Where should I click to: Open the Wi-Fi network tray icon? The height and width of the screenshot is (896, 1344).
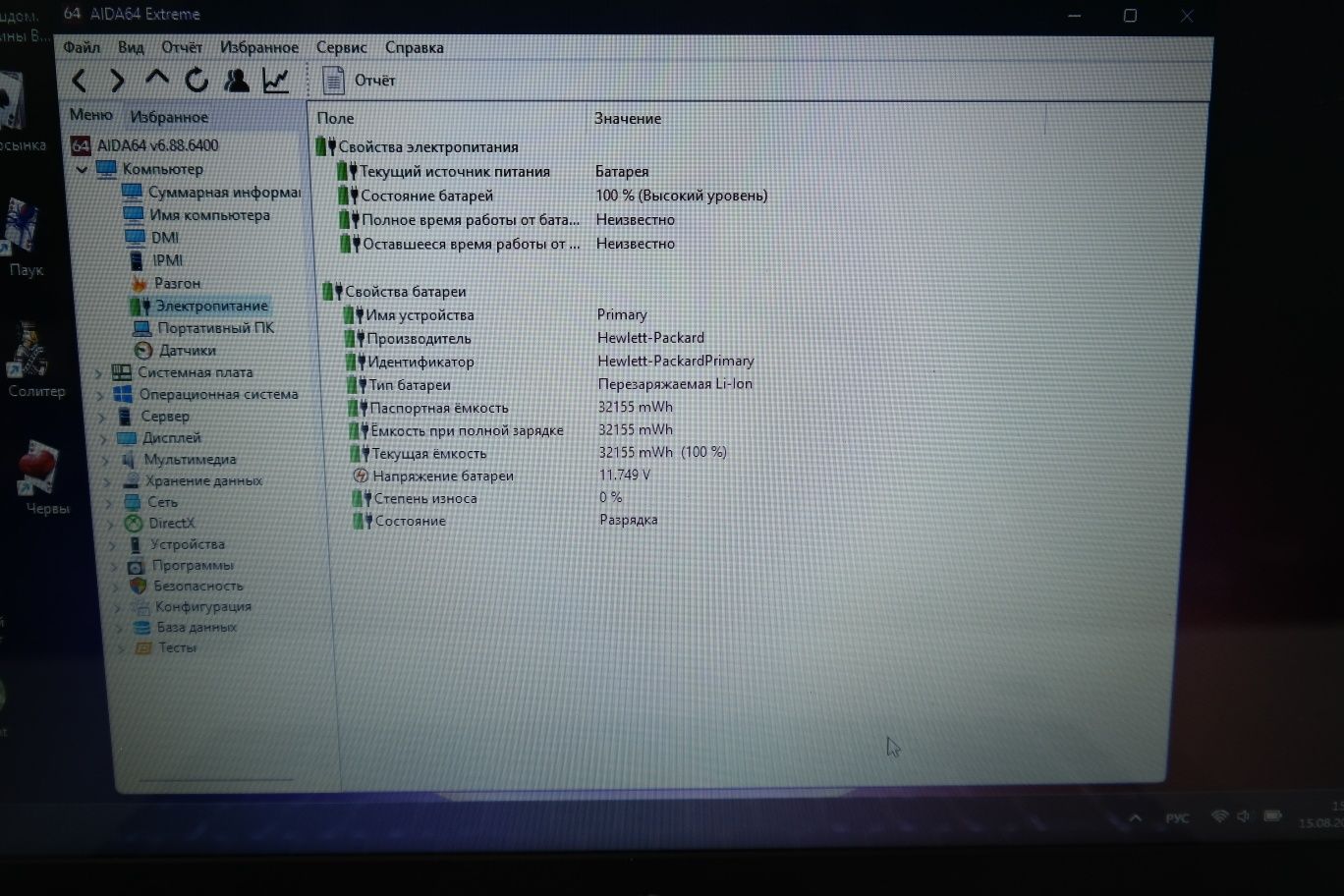[1220, 816]
